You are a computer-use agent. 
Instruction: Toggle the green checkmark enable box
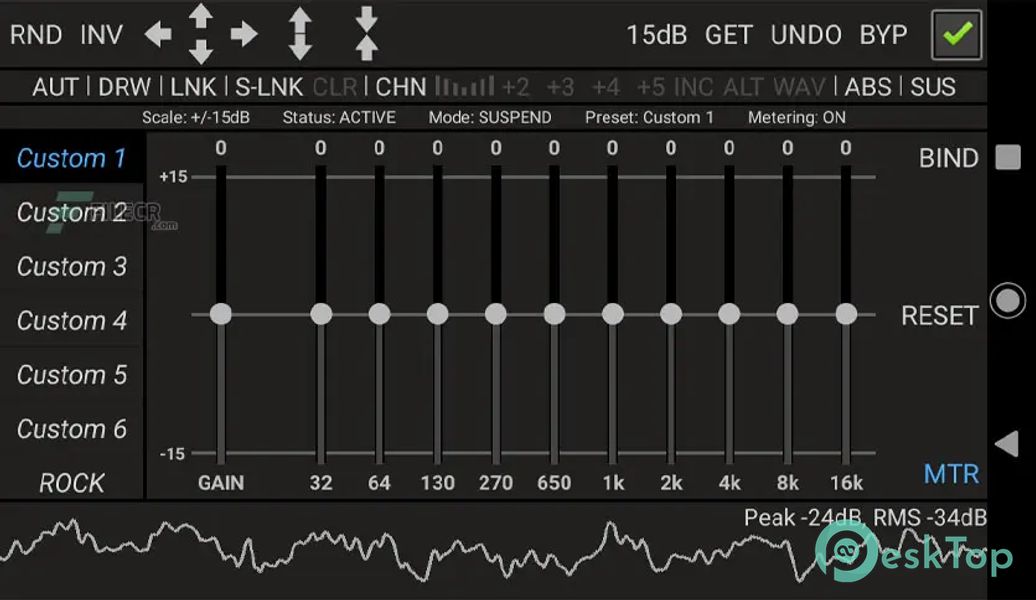click(x=956, y=34)
